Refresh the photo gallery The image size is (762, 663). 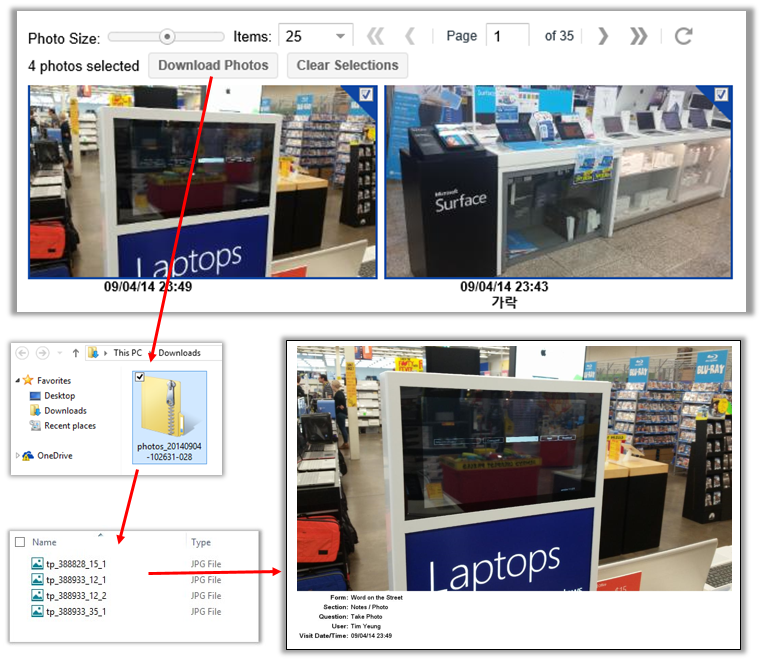(683, 36)
